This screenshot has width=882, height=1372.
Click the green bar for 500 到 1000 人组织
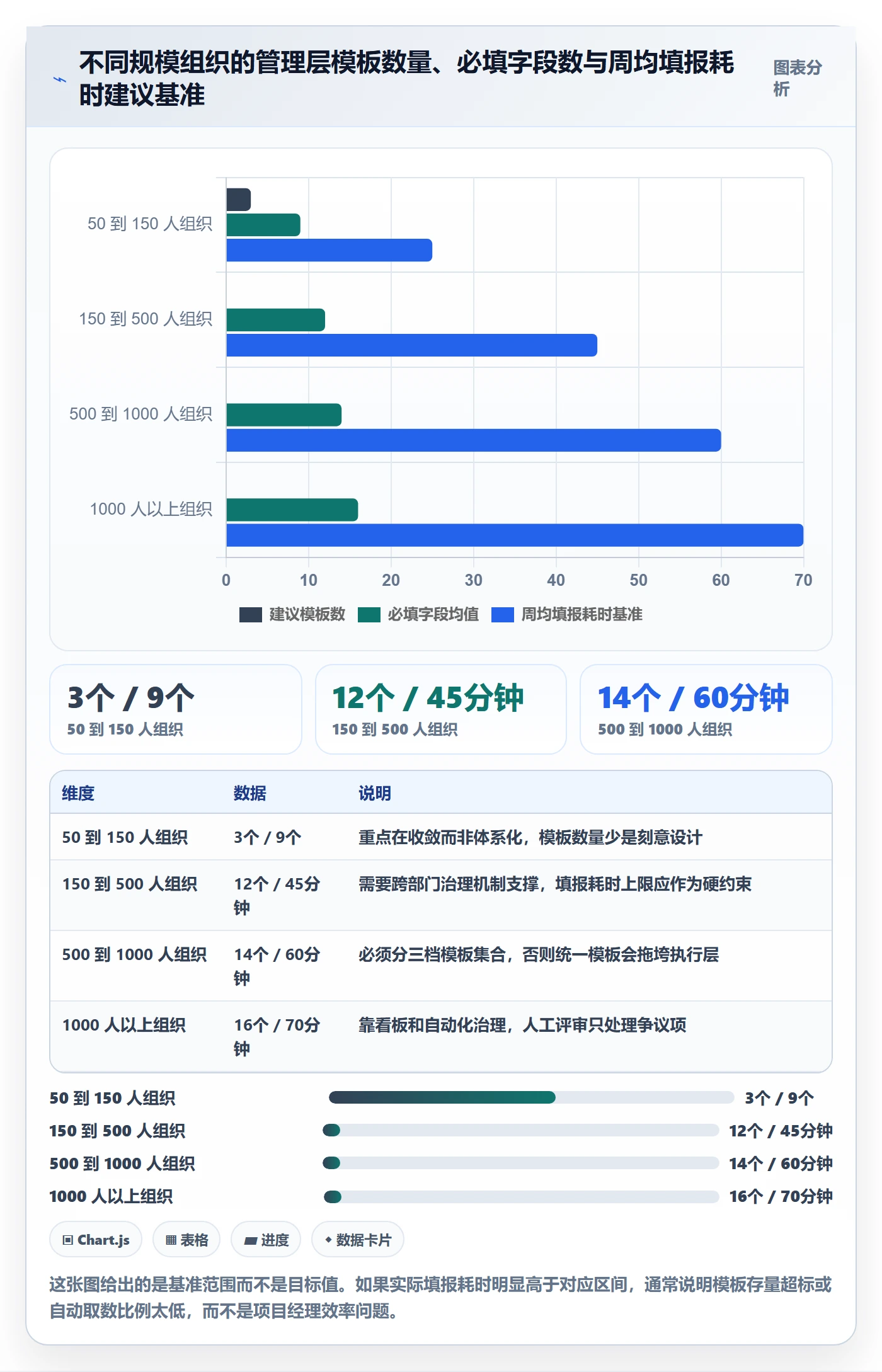coord(284,415)
